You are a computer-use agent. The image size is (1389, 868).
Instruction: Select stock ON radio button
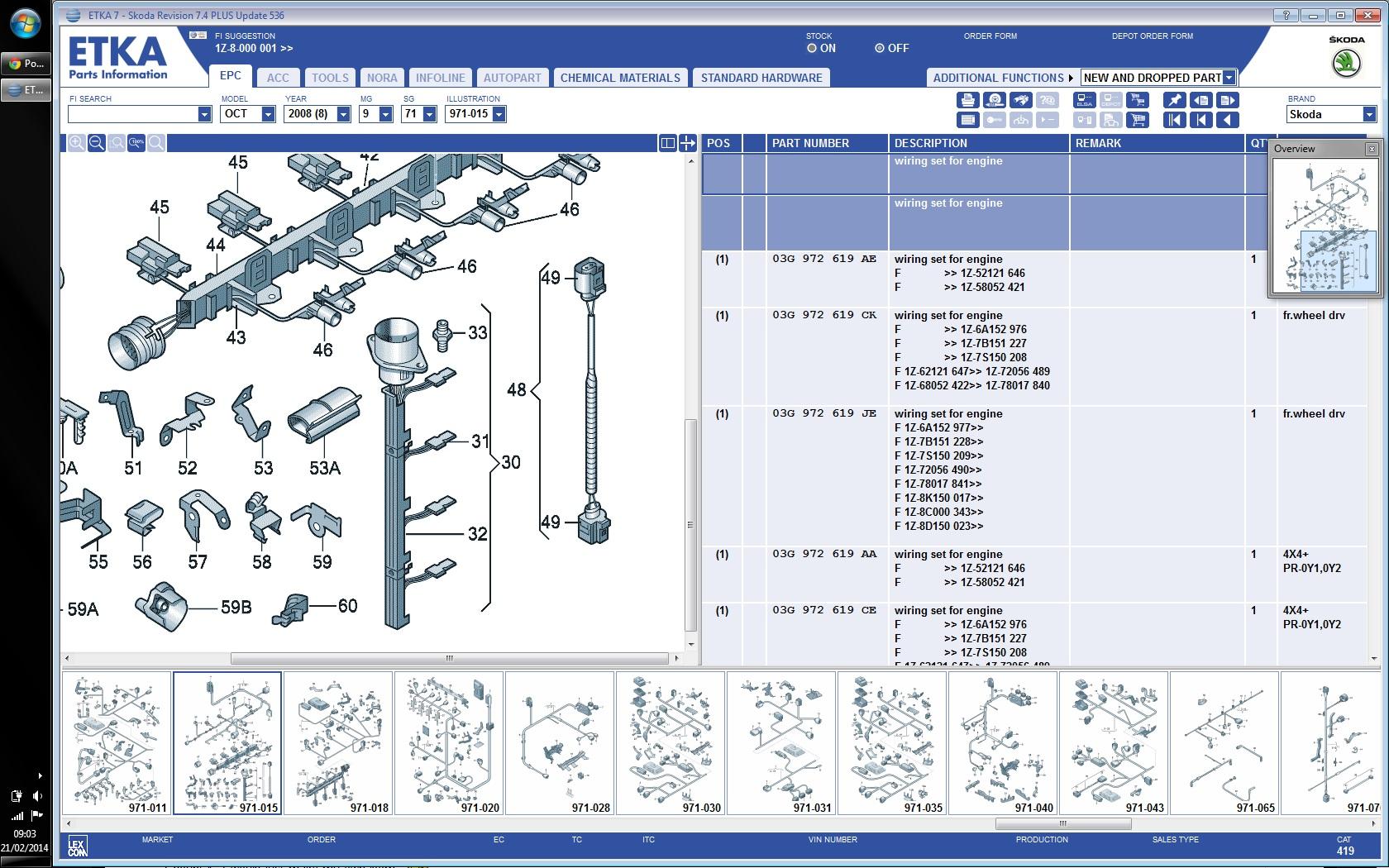coord(812,48)
